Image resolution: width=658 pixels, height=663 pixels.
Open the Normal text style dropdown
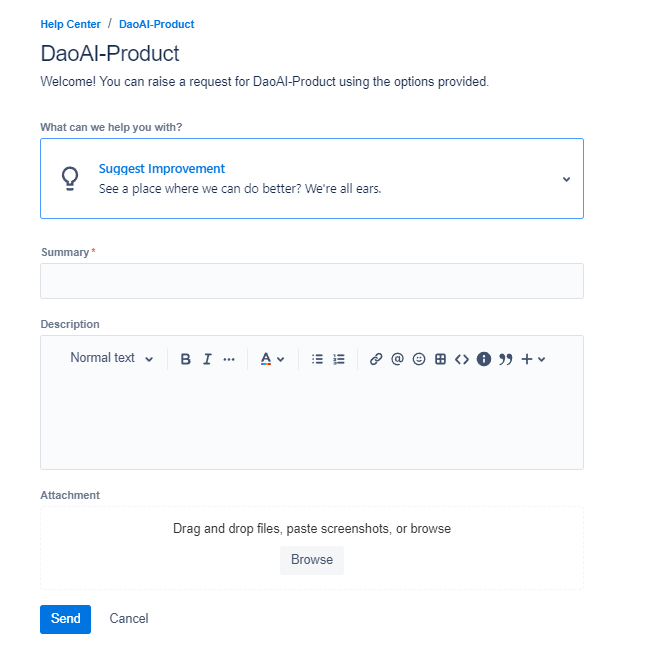point(111,358)
